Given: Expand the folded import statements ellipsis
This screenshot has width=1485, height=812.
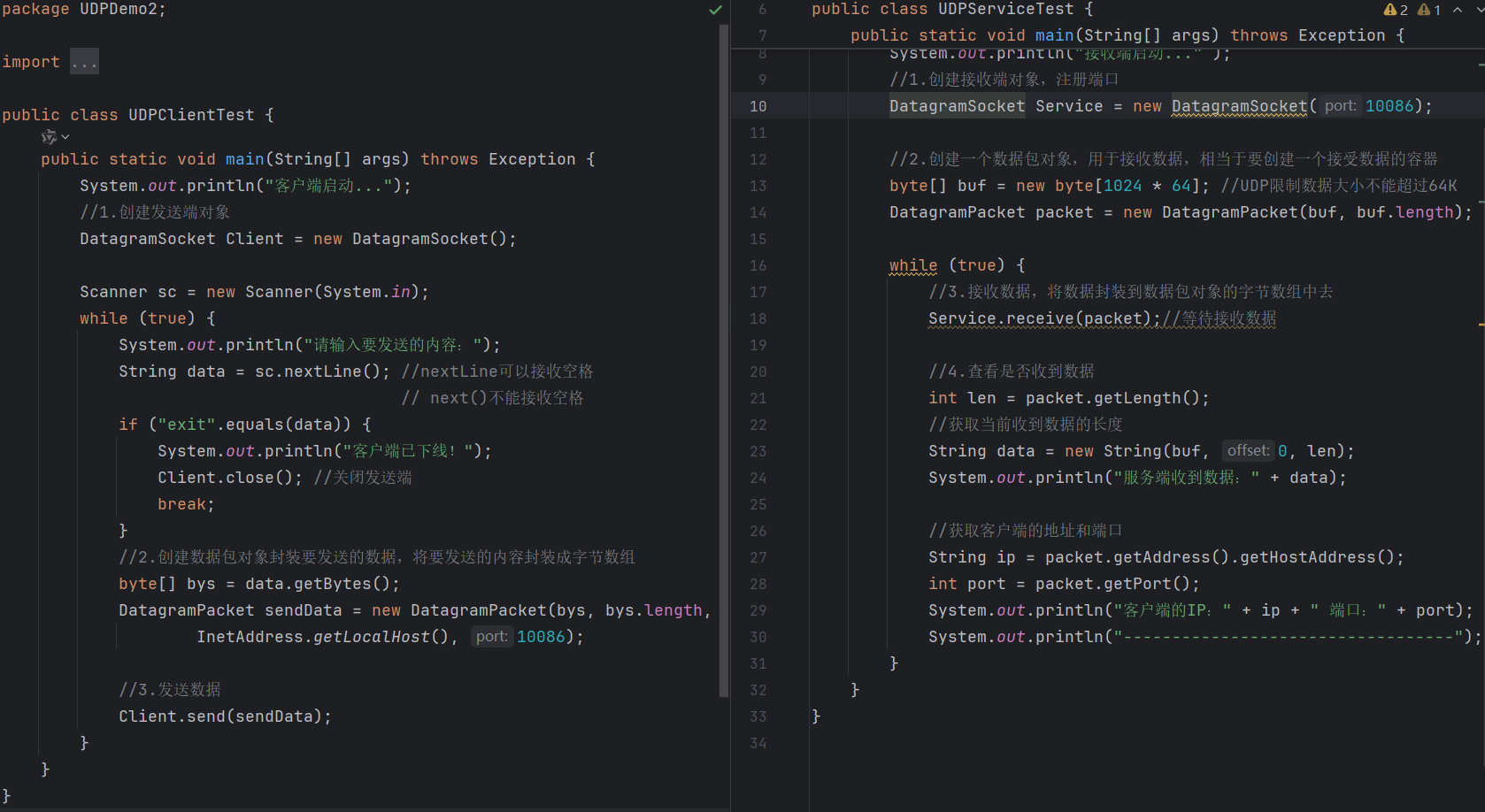Looking at the screenshot, I should click(84, 62).
